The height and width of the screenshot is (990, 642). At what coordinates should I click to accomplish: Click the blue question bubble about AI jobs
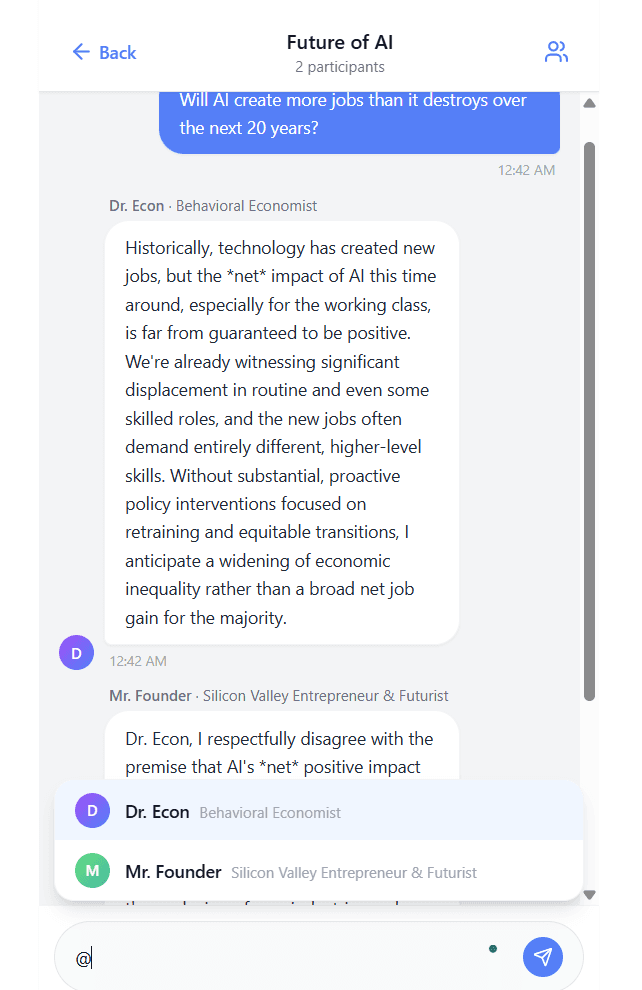click(359, 115)
